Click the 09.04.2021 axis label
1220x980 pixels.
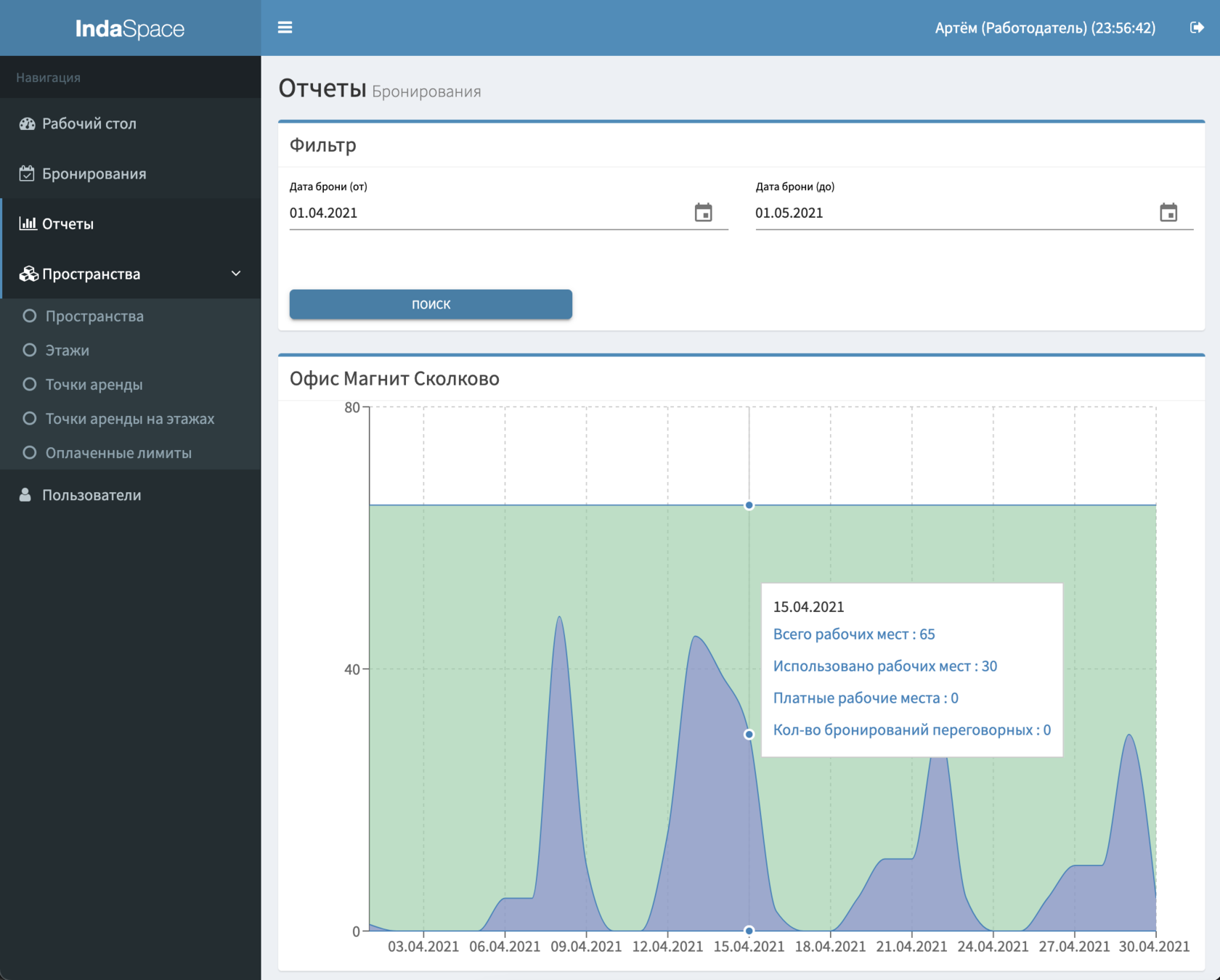pyautogui.click(x=586, y=946)
